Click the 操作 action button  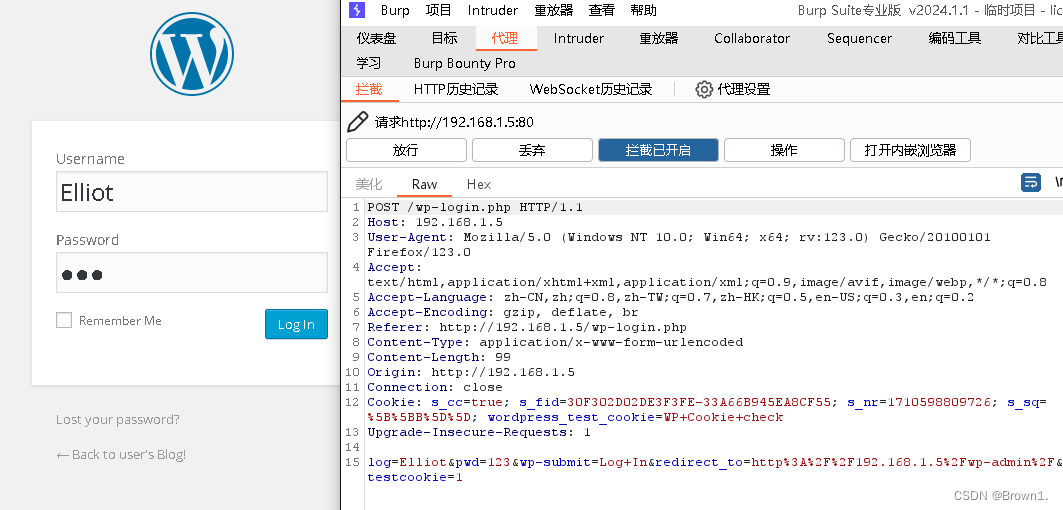point(784,150)
